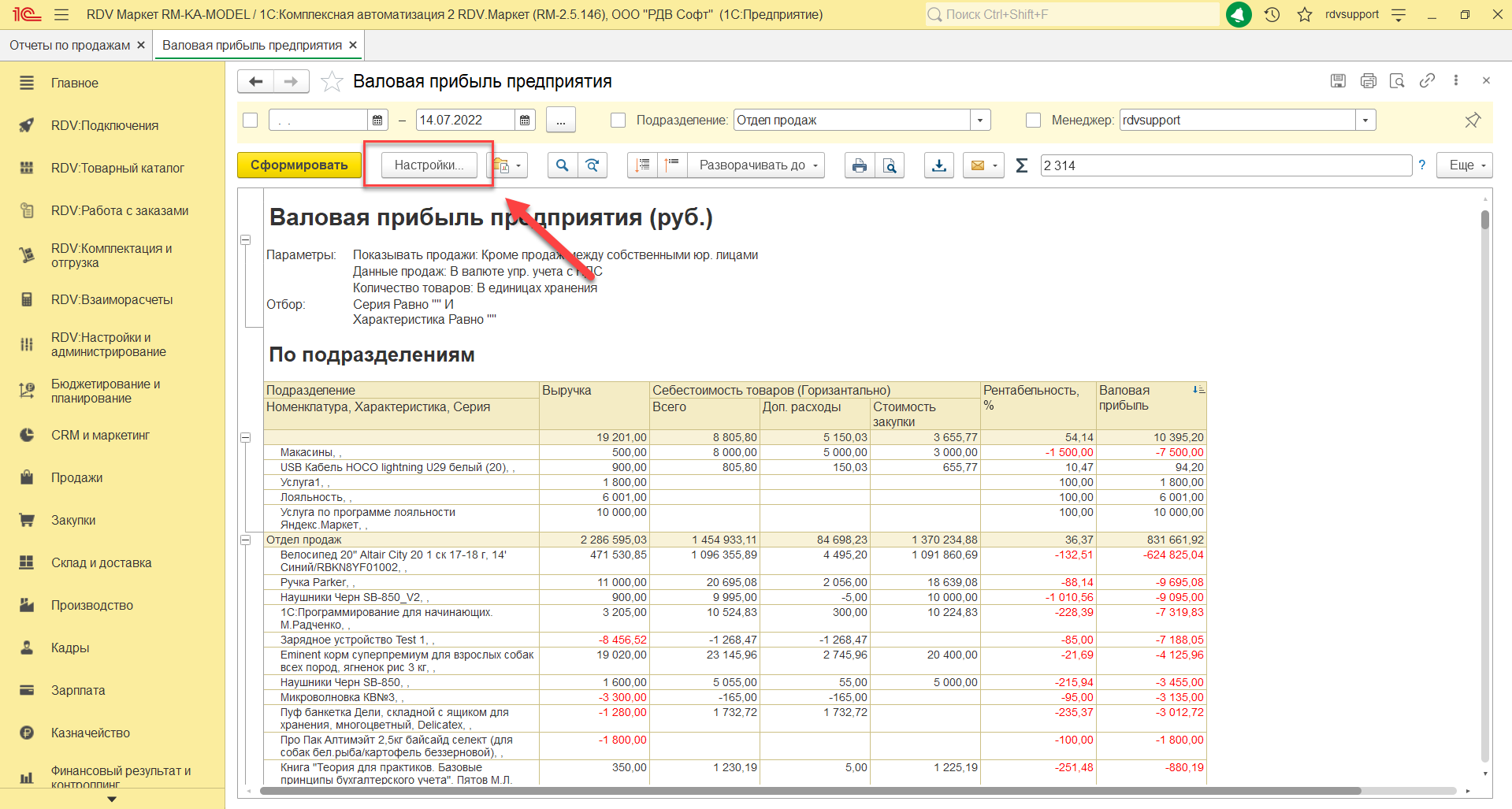This screenshot has height=809, width=1512.
Task: Toggle the Менеджер filter checkbox
Action: tap(1034, 121)
